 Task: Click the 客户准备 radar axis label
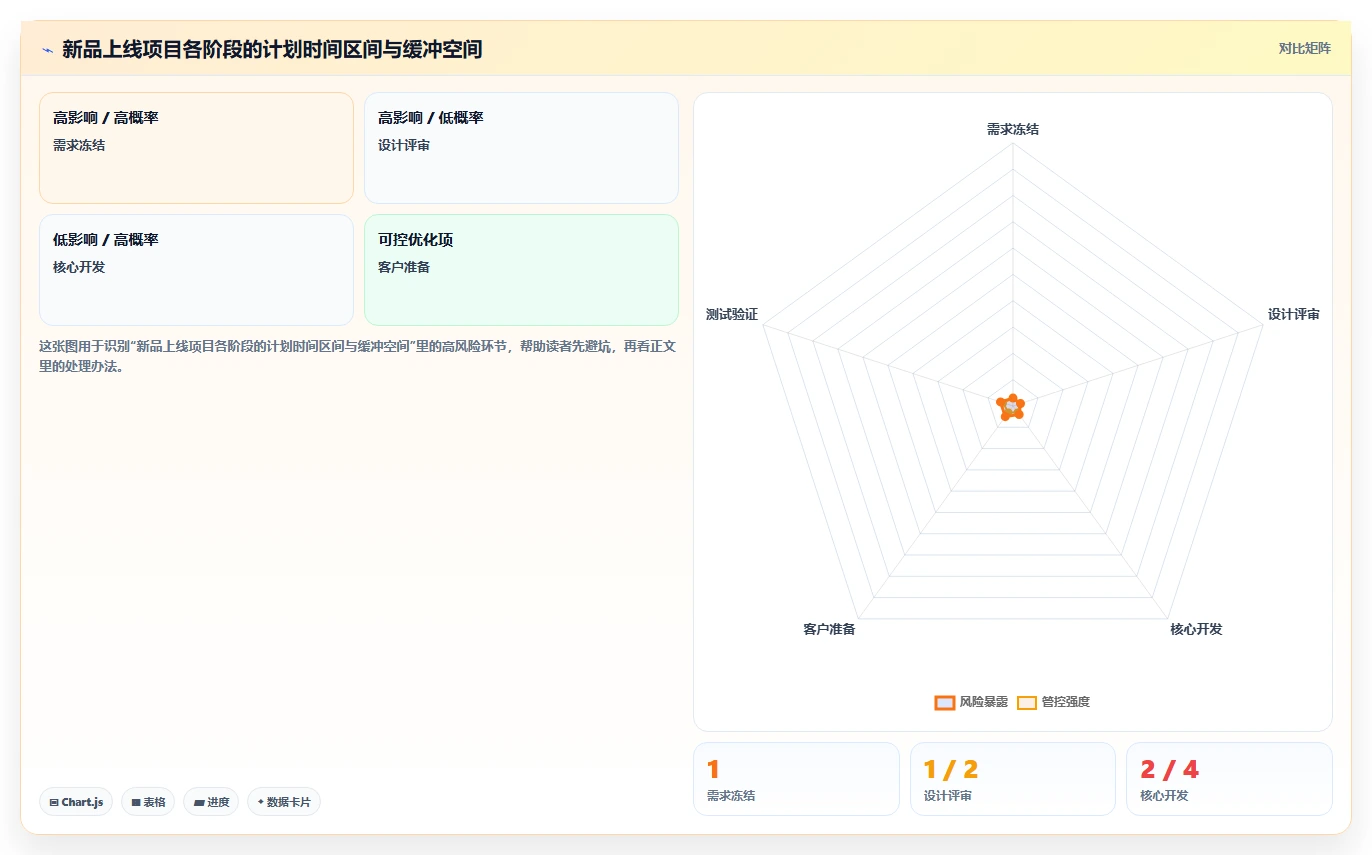tap(829, 629)
